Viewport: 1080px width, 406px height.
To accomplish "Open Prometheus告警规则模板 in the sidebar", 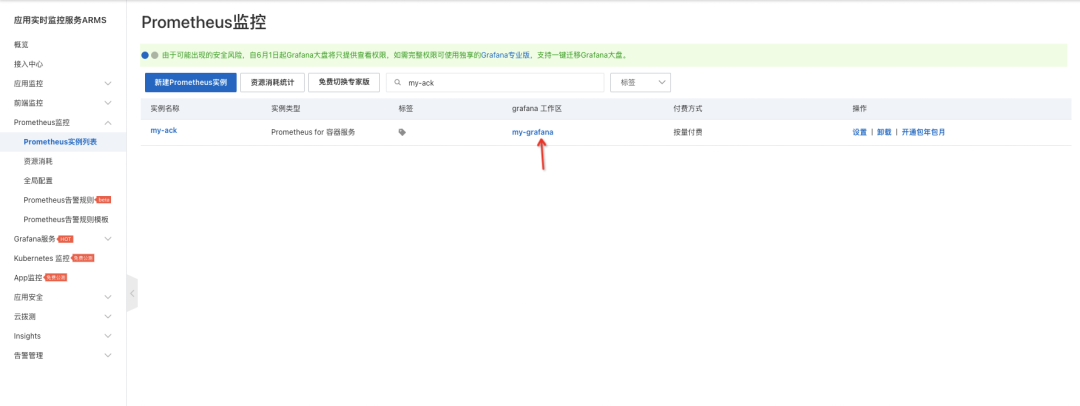I will coord(66,220).
